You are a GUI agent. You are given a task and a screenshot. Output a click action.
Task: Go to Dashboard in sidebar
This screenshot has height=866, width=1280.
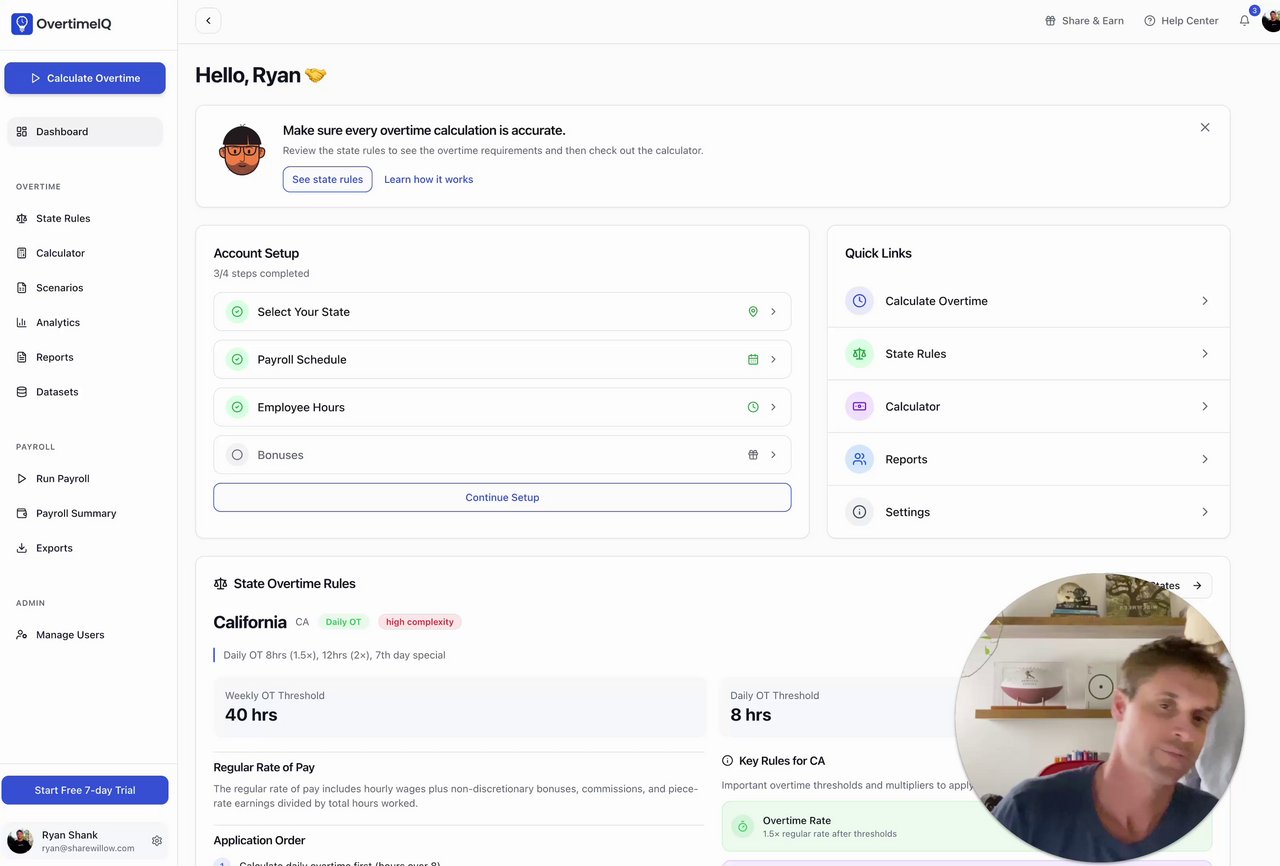[x=85, y=132]
